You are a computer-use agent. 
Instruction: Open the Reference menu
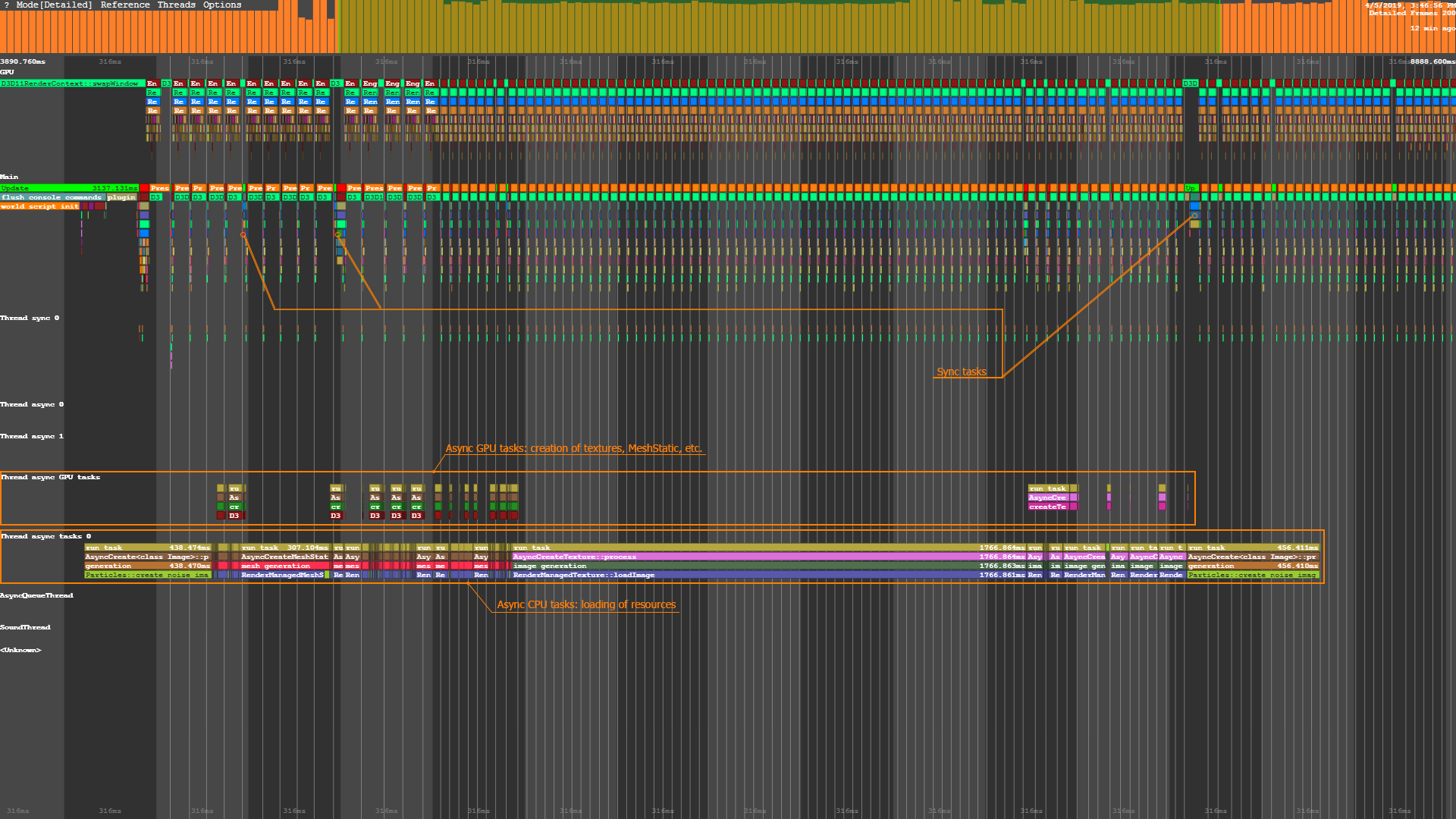pos(125,5)
